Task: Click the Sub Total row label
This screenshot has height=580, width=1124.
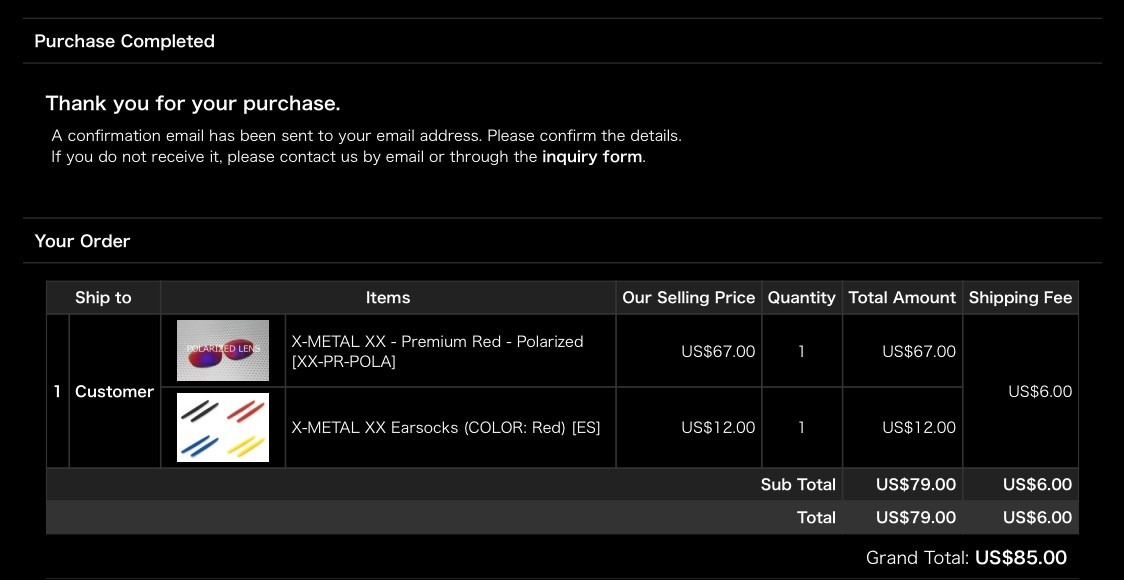Action: tap(797, 484)
